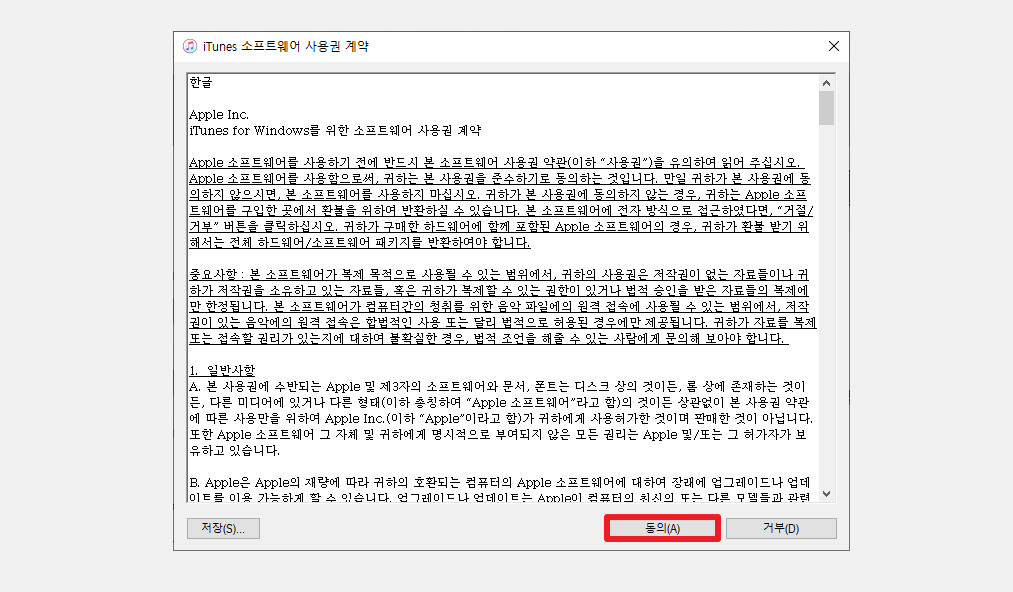Click the vertical scrollbar thumb
This screenshot has height=592, width=1013.
tap(826, 108)
